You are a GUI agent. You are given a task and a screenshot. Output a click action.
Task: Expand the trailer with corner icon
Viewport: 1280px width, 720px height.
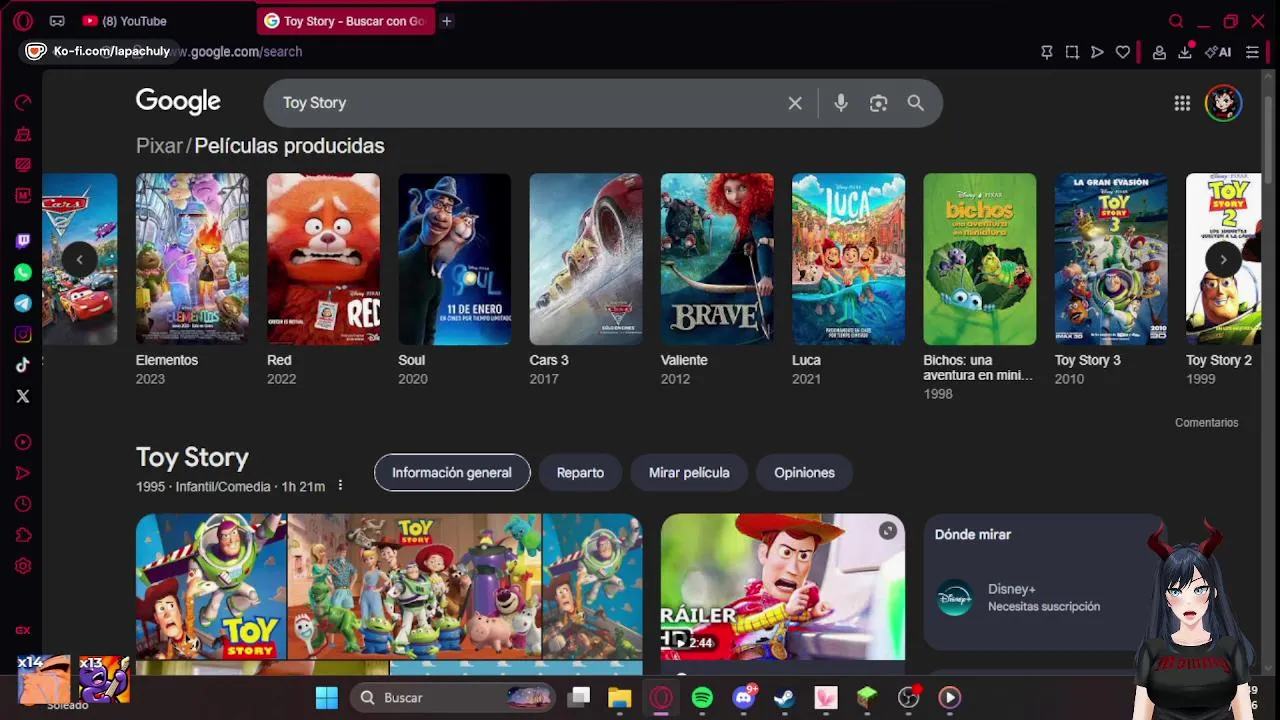coord(887,531)
